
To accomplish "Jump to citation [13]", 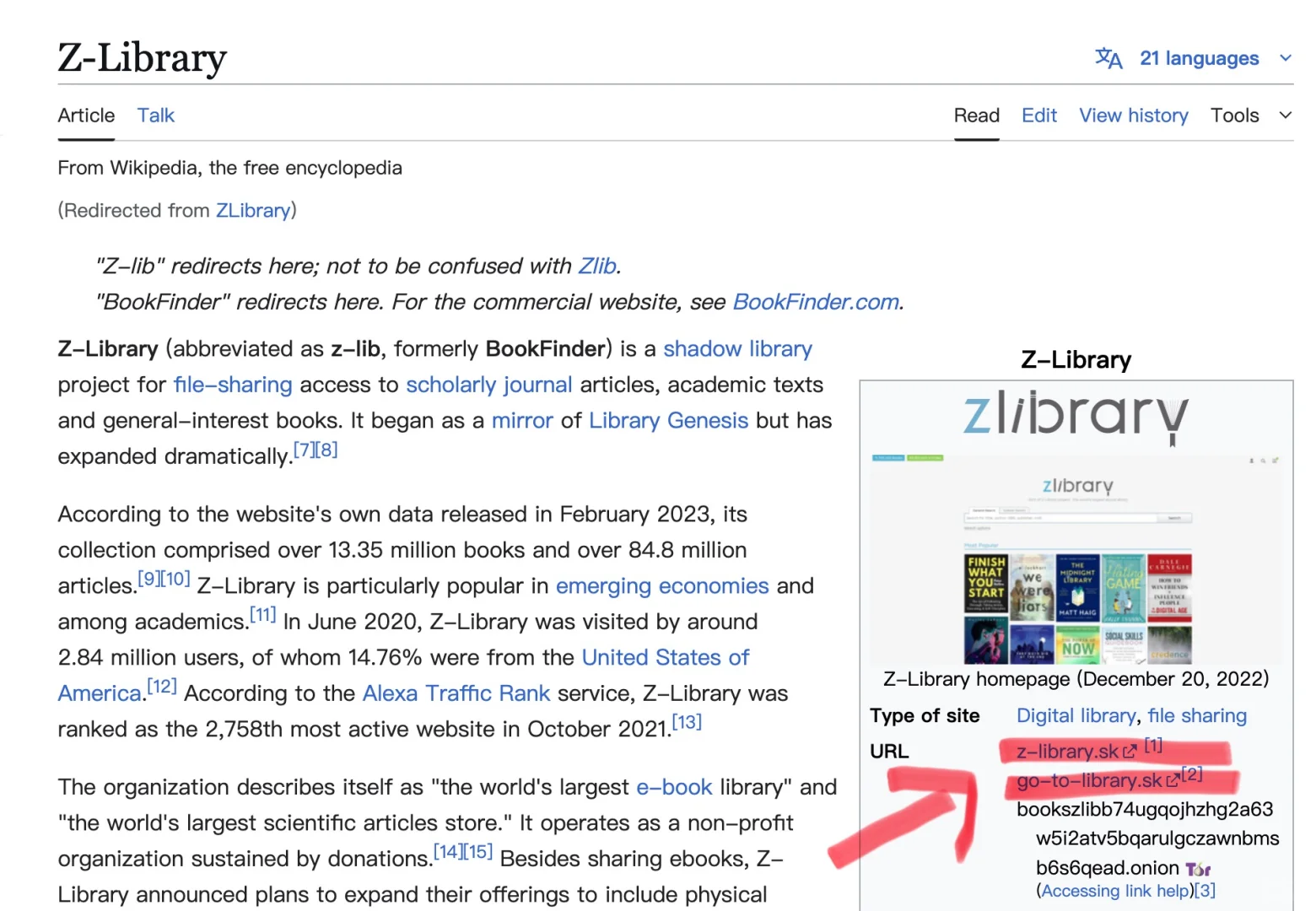I will 687,722.
